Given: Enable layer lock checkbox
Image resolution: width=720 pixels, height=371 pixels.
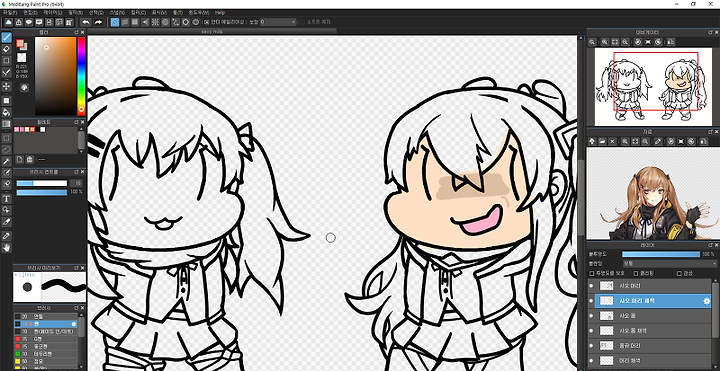Looking at the screenshot, I should tap(680, 274).
